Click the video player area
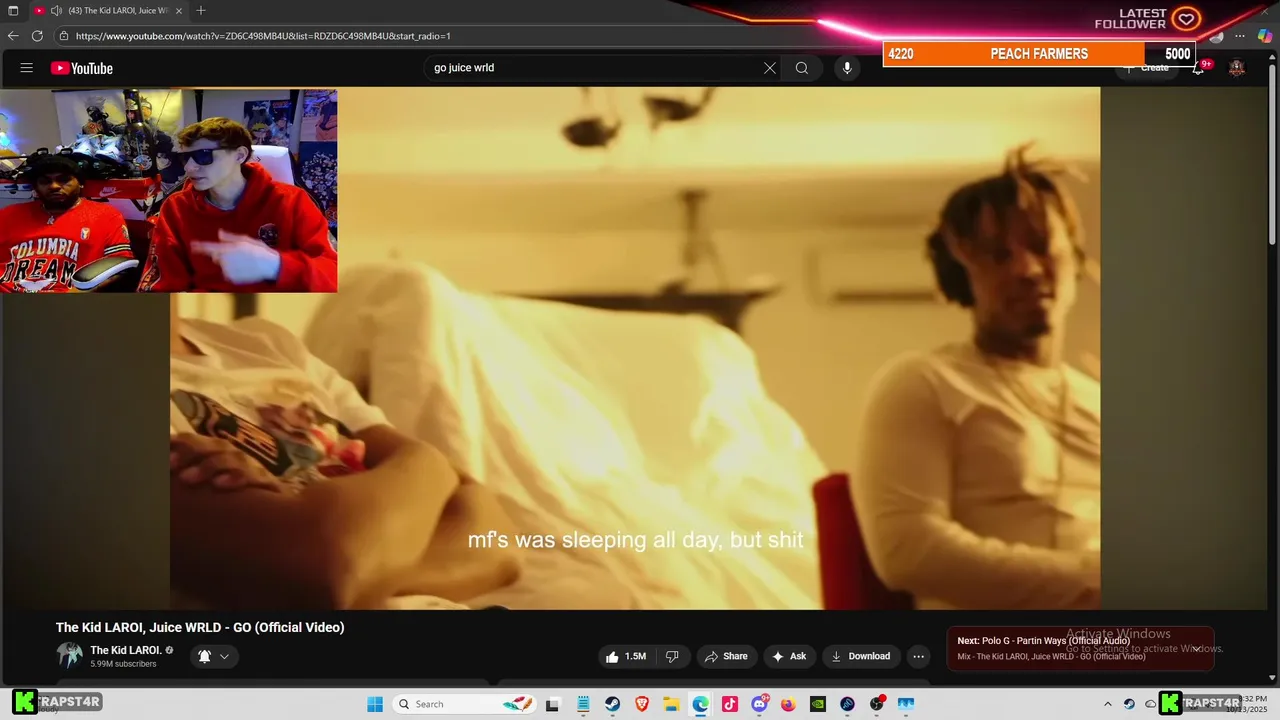 635,348
